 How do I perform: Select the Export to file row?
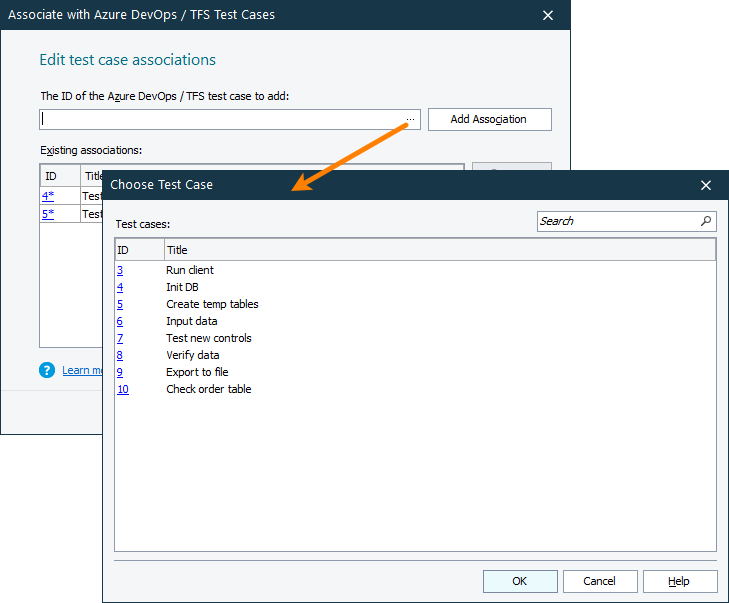point(197,372)
